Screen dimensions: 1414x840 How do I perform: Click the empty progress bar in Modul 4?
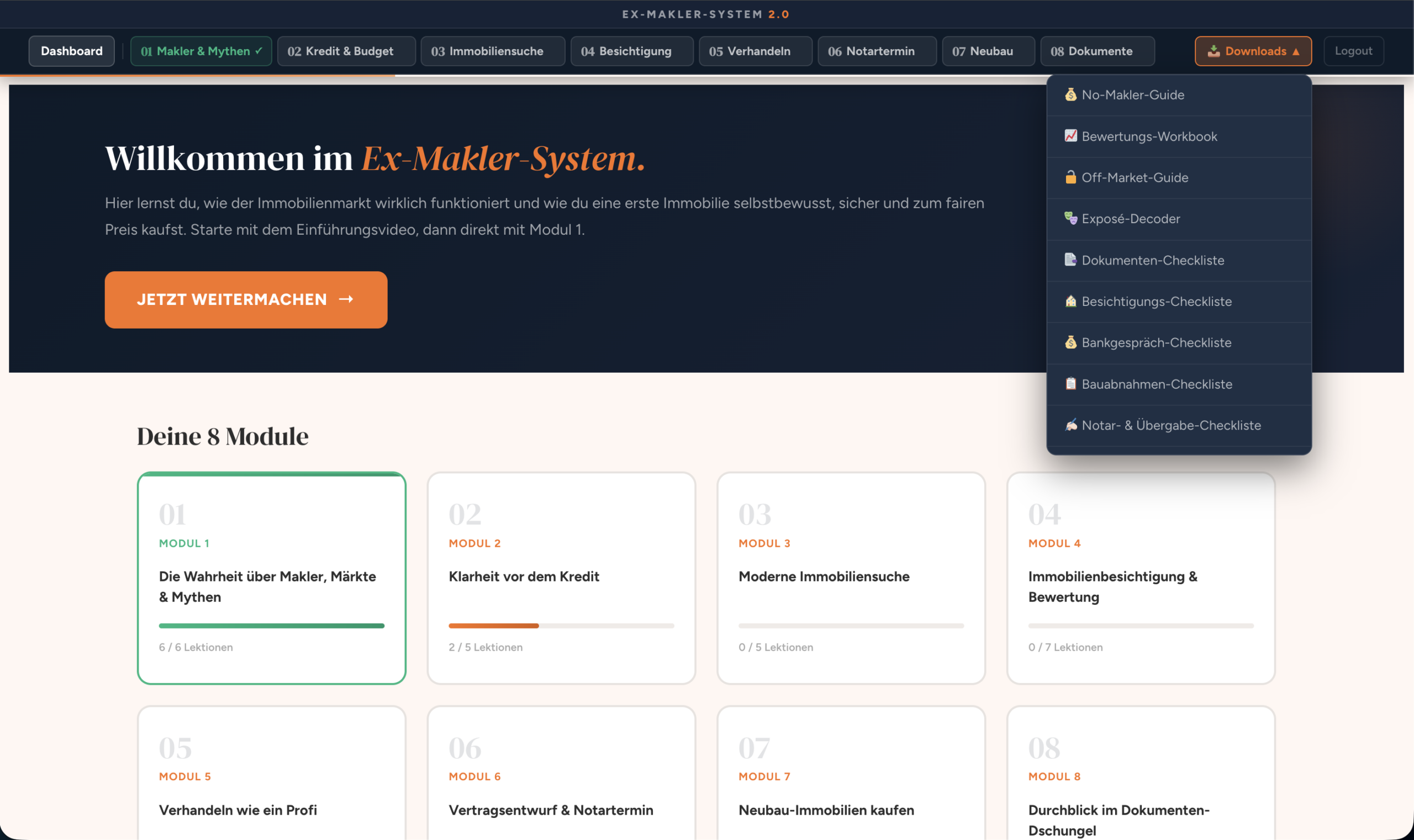pos(1141,626)
